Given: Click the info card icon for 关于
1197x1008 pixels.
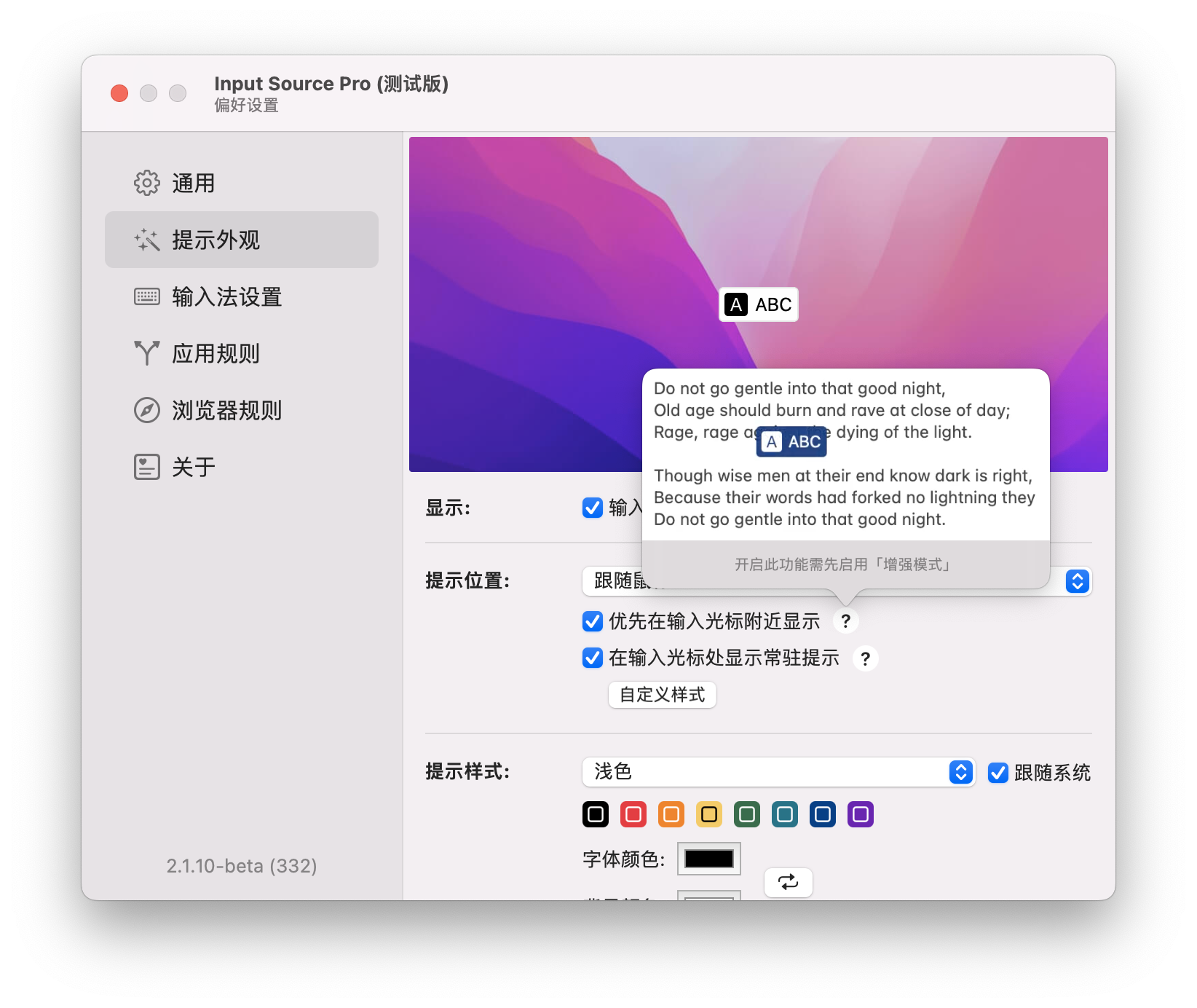Looking at the screenshot, I should [146, 467].
